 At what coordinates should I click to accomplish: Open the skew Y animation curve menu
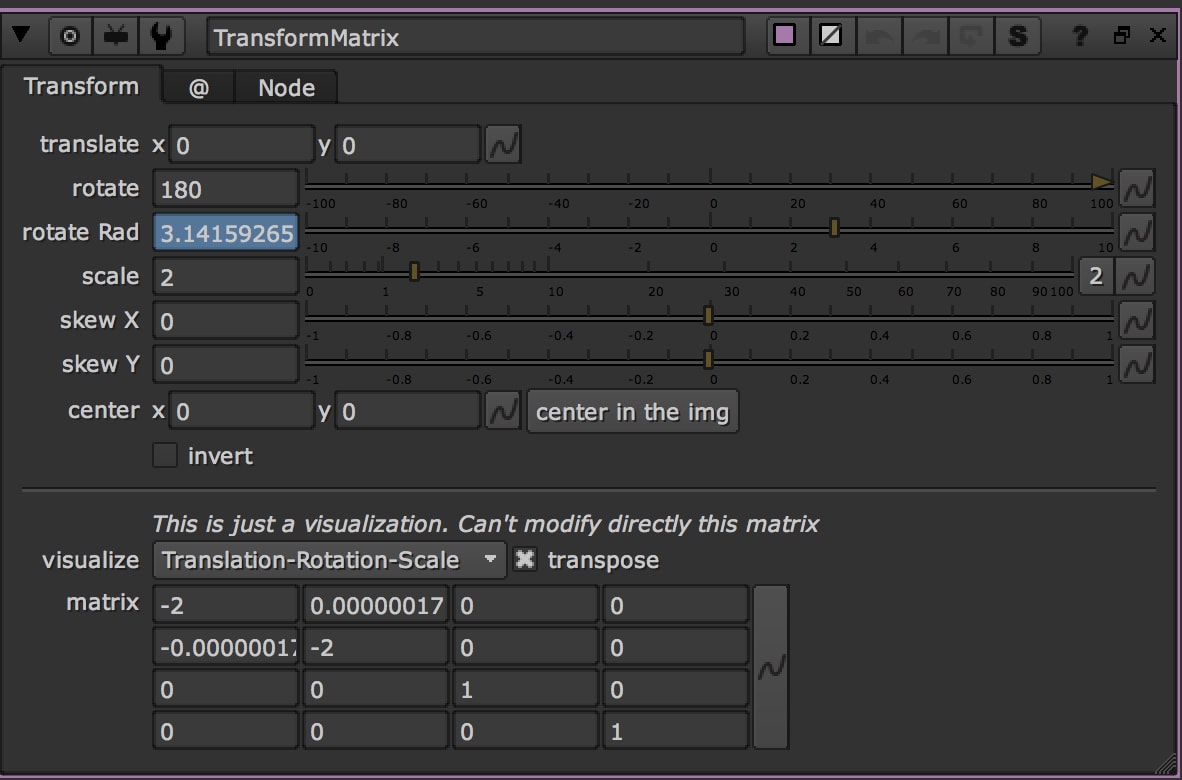(1137, 365)
